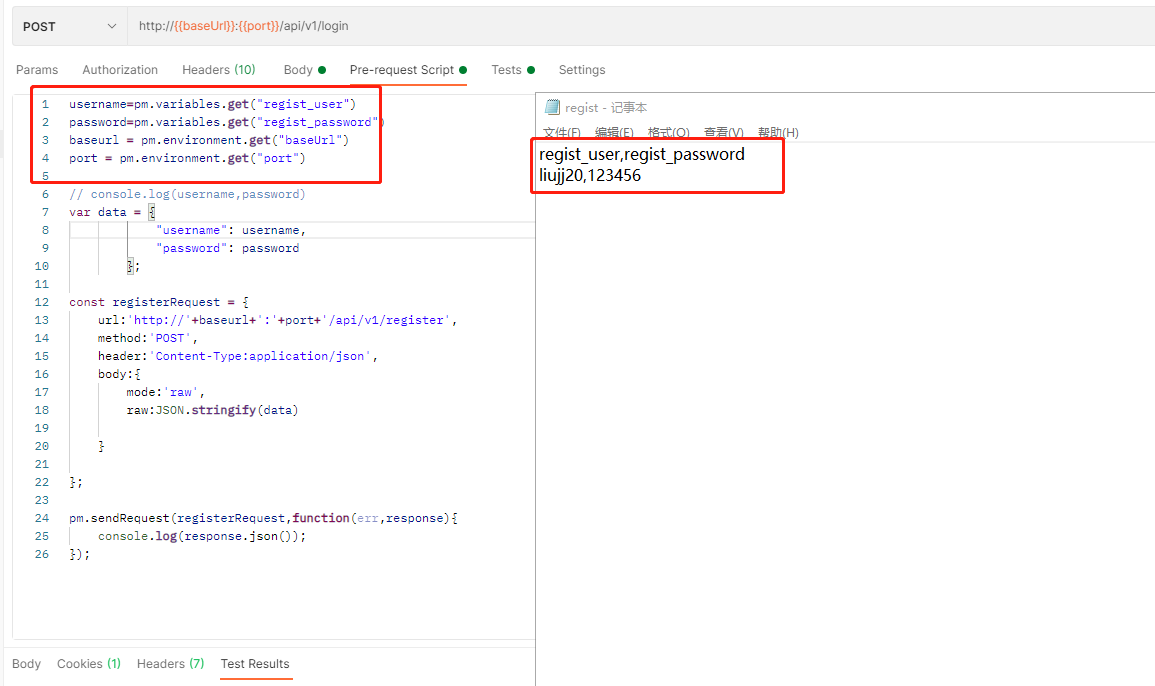The image size is (1155, 686).
Task: Click the 'port = pm.environment.get' line
Action: (187, 158)
